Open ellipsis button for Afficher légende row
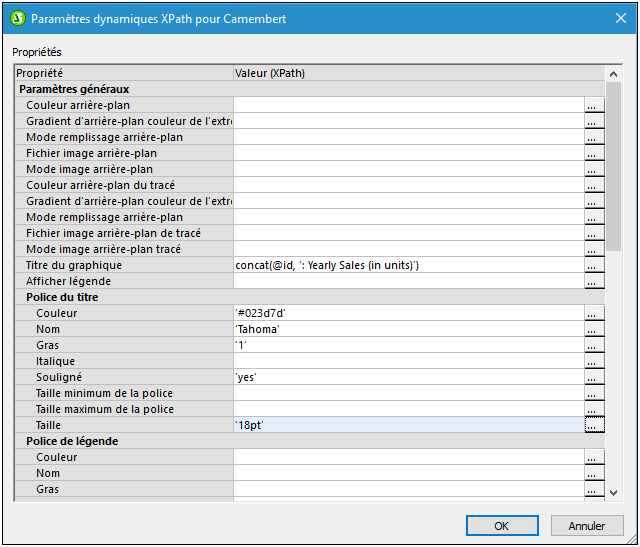640x547 pixels. (x=594, y=281)
